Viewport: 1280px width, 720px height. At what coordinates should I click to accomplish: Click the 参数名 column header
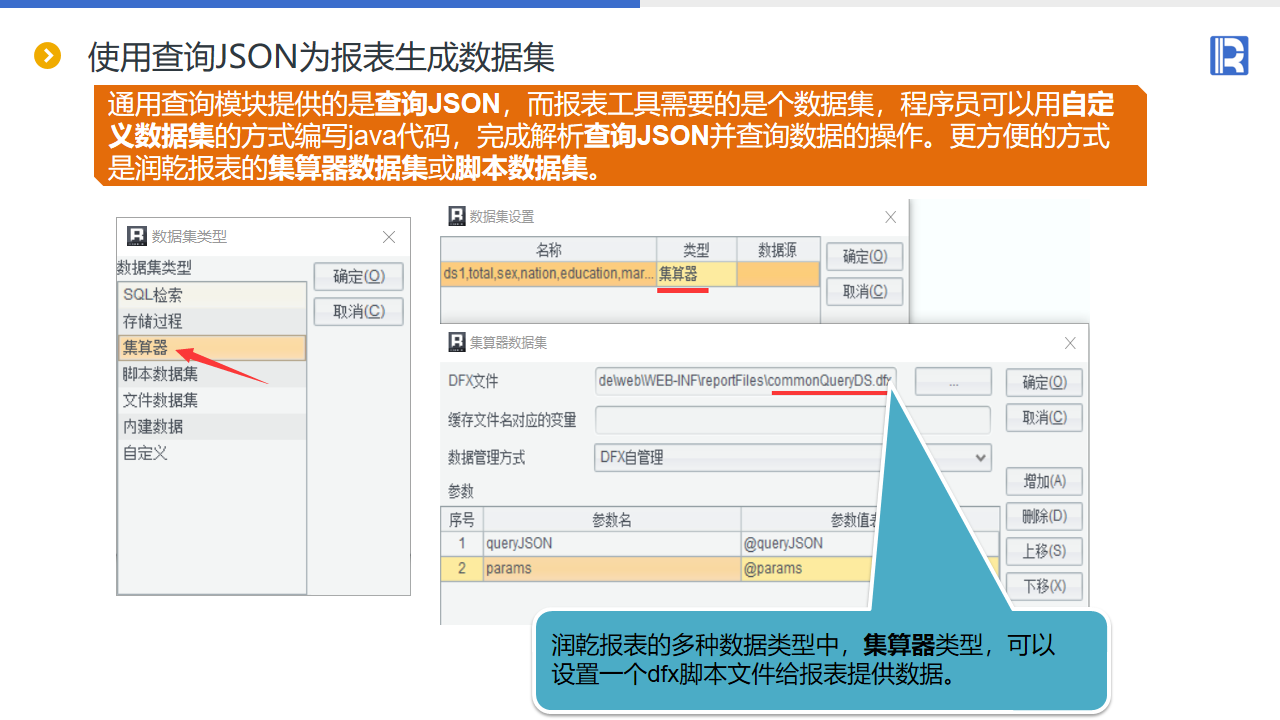click(x=612, y=520)
